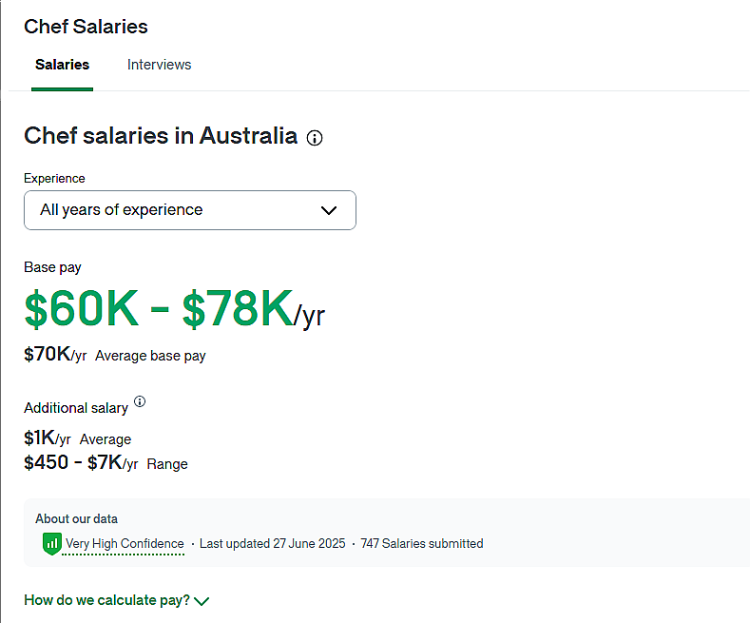Click the 747 Salaries submitted text
The height and width of the screenshot is (623, 750).
(422, 544)
